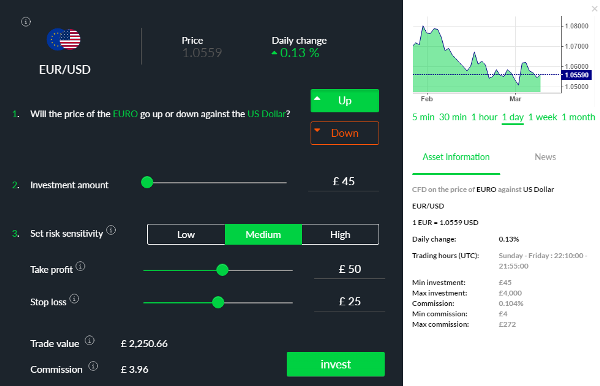This screenshot has height=386, width=600.
Task: Open the risk sensitivity info icon
Action: point(111,230)
